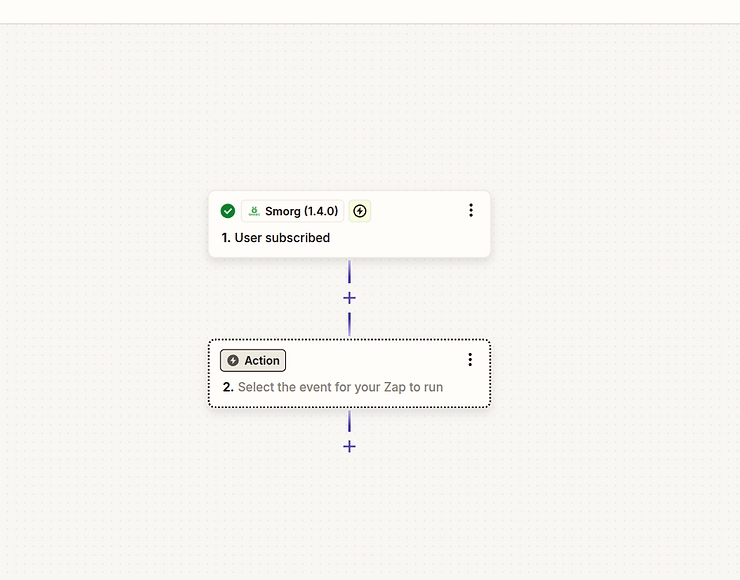Click the Action badge label
Image resolution: width=740 pixels, height=580 pixels.
(262, 361)
